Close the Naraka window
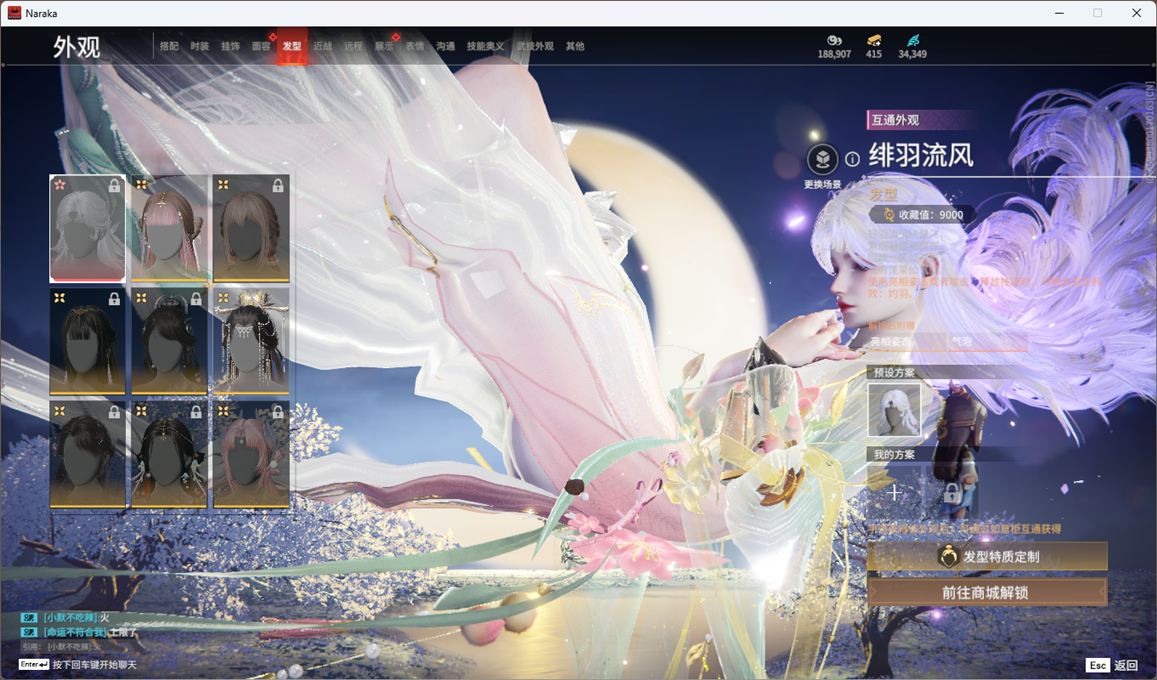Viewport: 1157px width, 680px height. pos(1136,13)
